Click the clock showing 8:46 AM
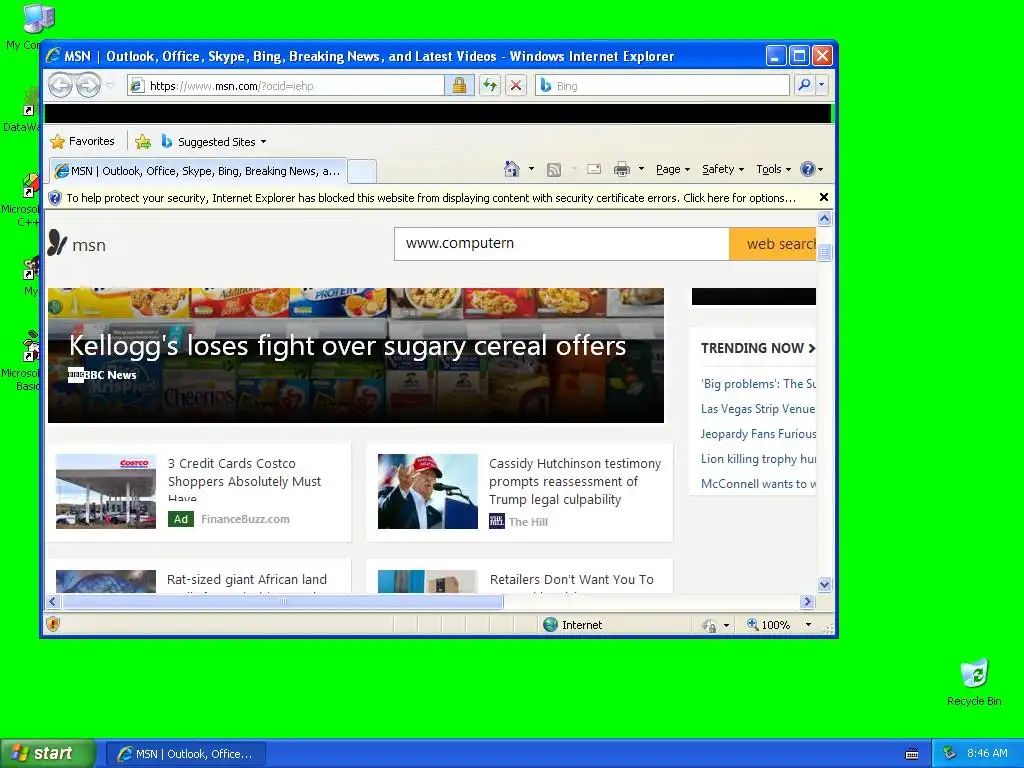 (x=987, y=753)
